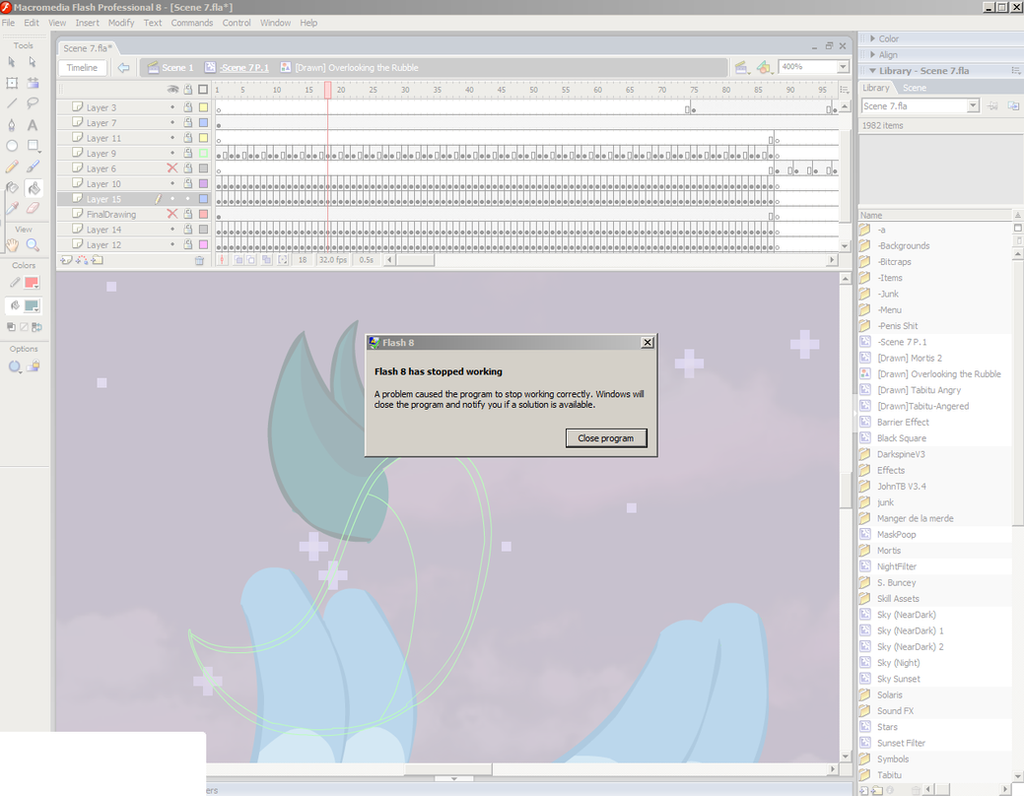Toggle the lock on Layer 3
This screenshot has width=1024, height=796.
click(187, 107)
